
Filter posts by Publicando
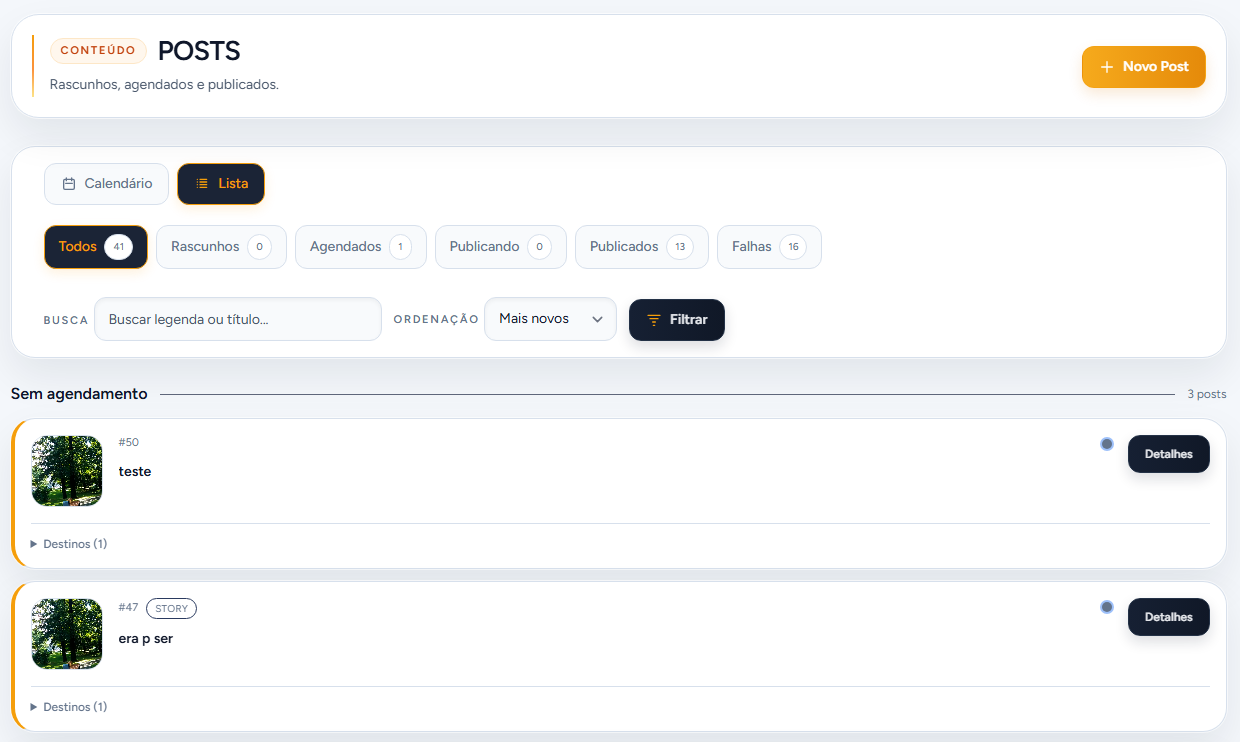[x=501, y=247]
